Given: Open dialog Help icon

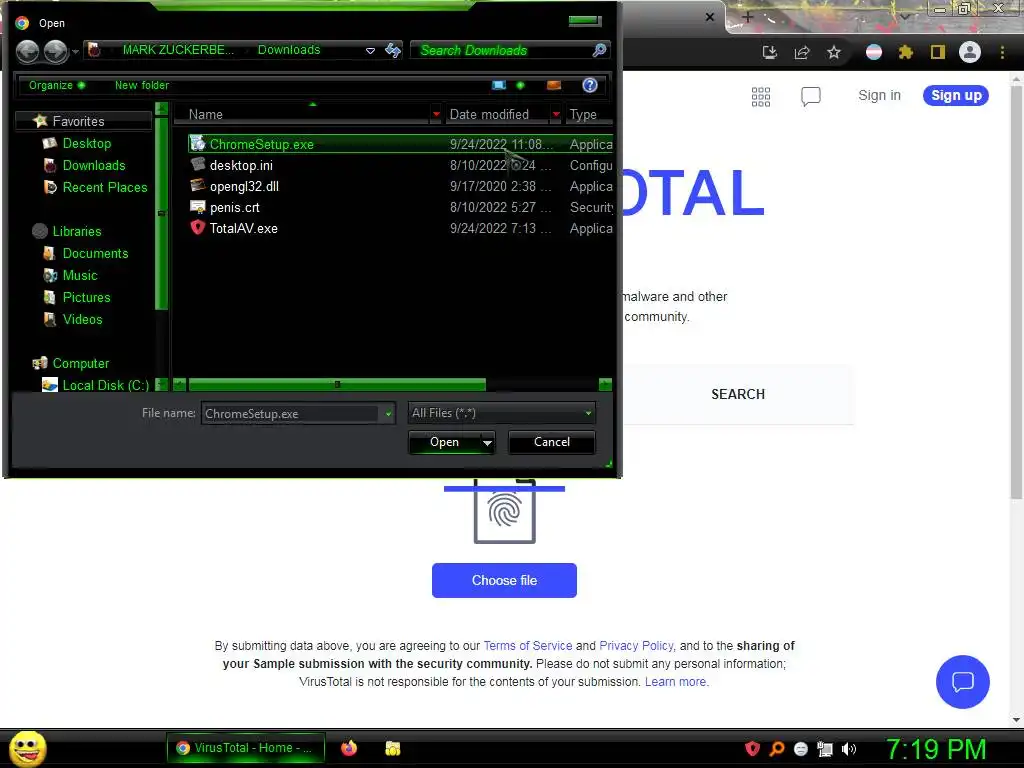Looking at the screenshot, I should (x=590, y=85).
